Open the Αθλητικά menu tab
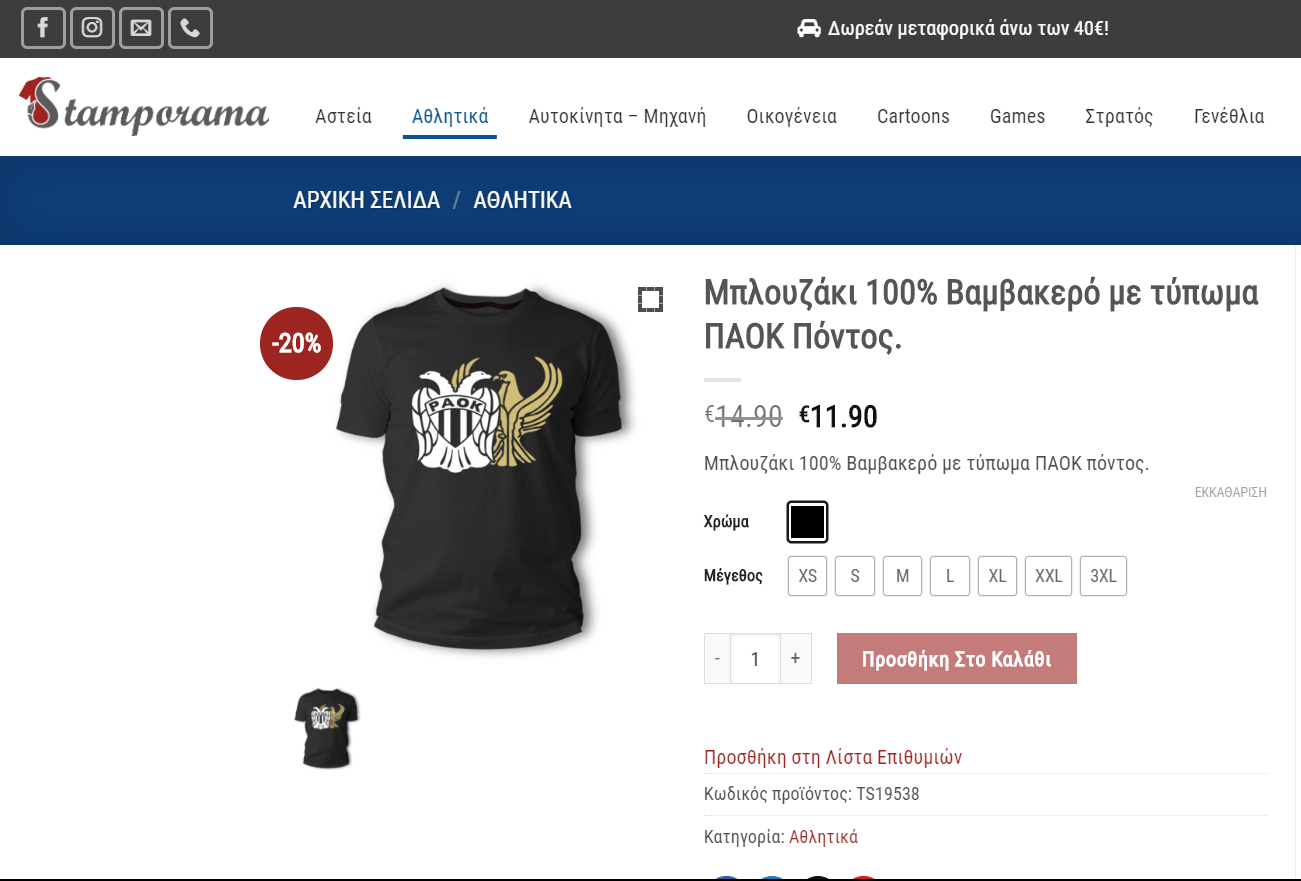The height and width of the screenshot is (881, 1301). click(x=450, y=116)
